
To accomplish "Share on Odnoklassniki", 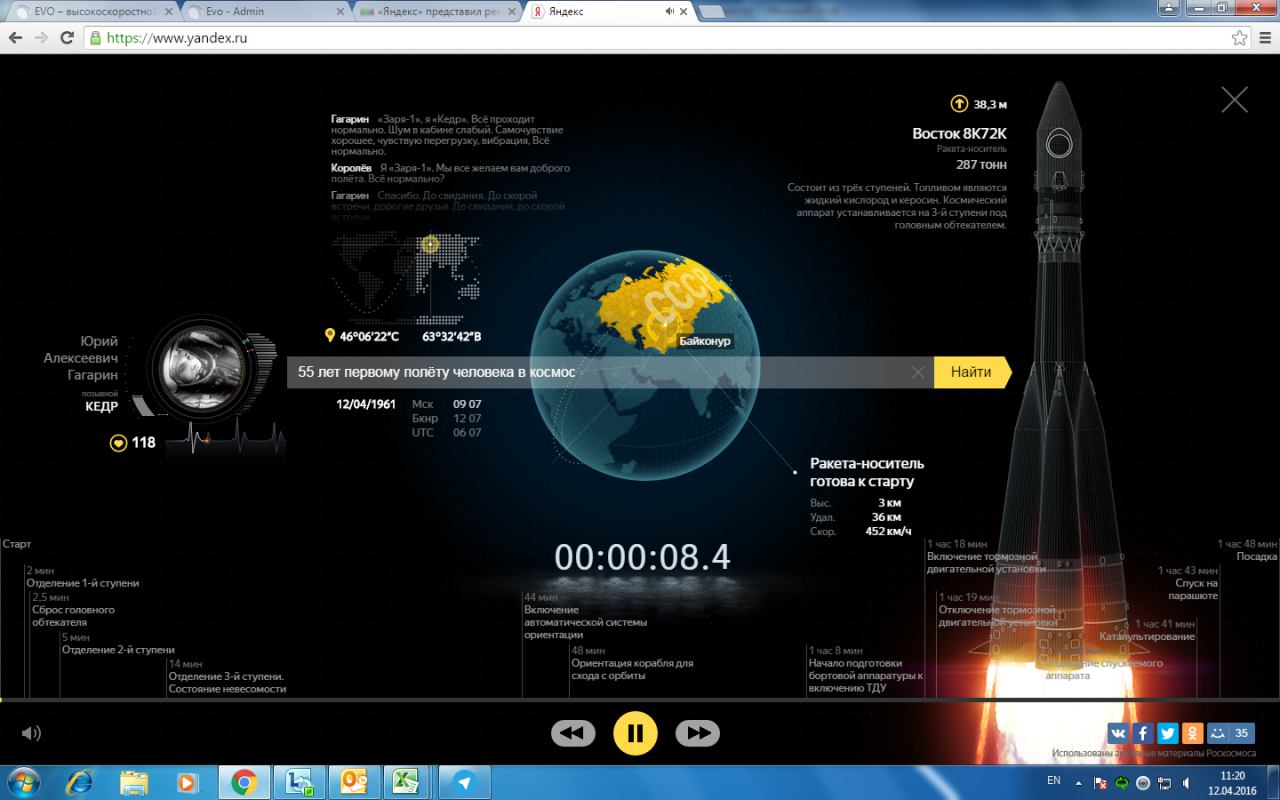I will click(x=1193, y=733).
